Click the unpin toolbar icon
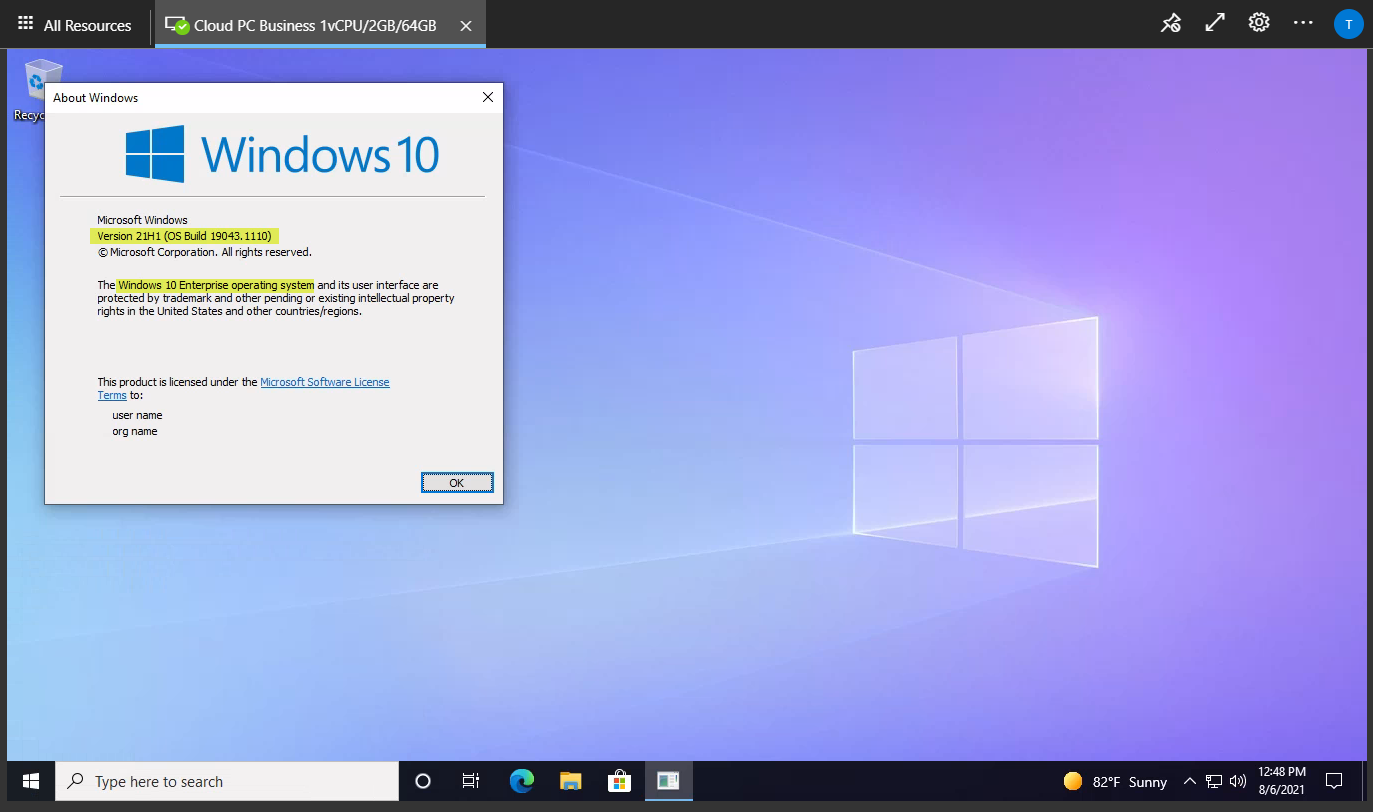This screenshot has height=812, width=1373. [1170, 24]
